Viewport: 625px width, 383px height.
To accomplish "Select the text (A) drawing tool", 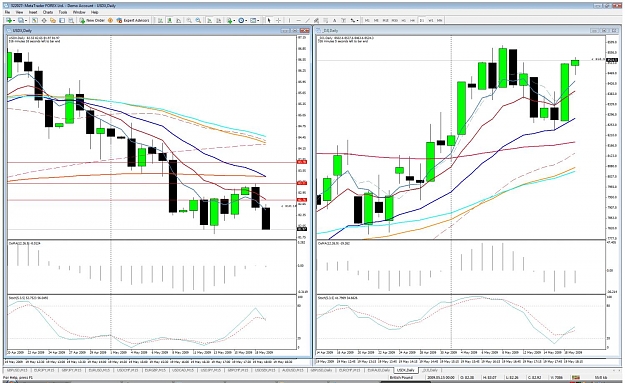I will pyautogui.click(x=334, y=20).
